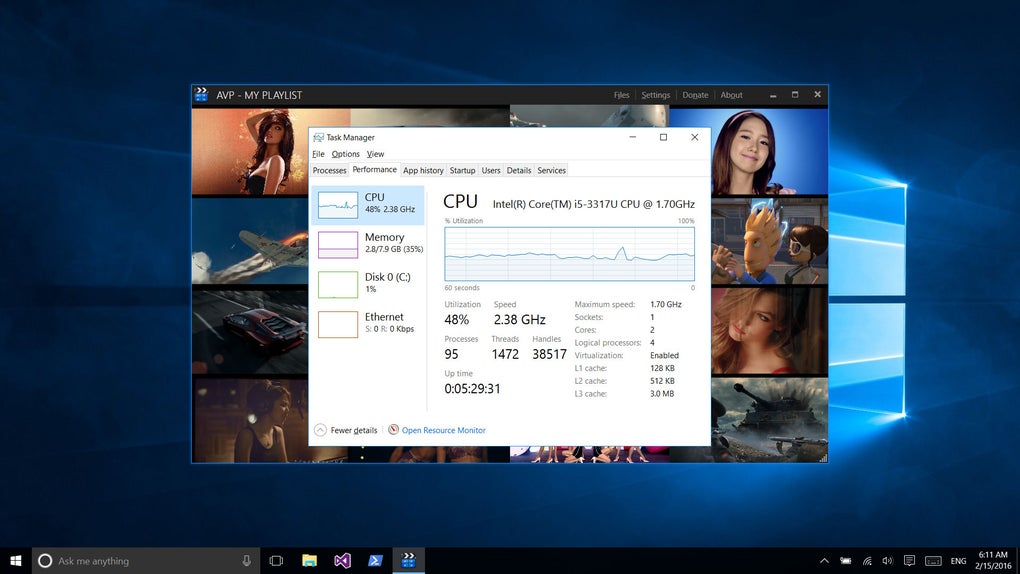
Task: Open the tank thumbnail in AVP playlist
Action: tap(770, 420)
